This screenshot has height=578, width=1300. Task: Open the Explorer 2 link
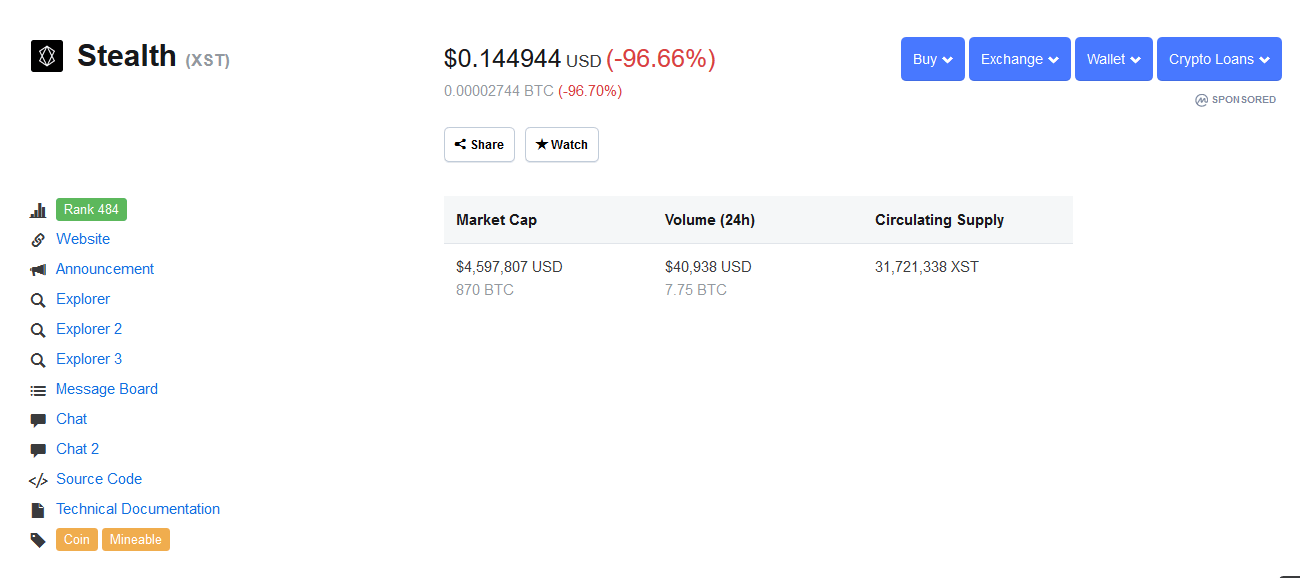pyautogui.click(x=89, y=328)
